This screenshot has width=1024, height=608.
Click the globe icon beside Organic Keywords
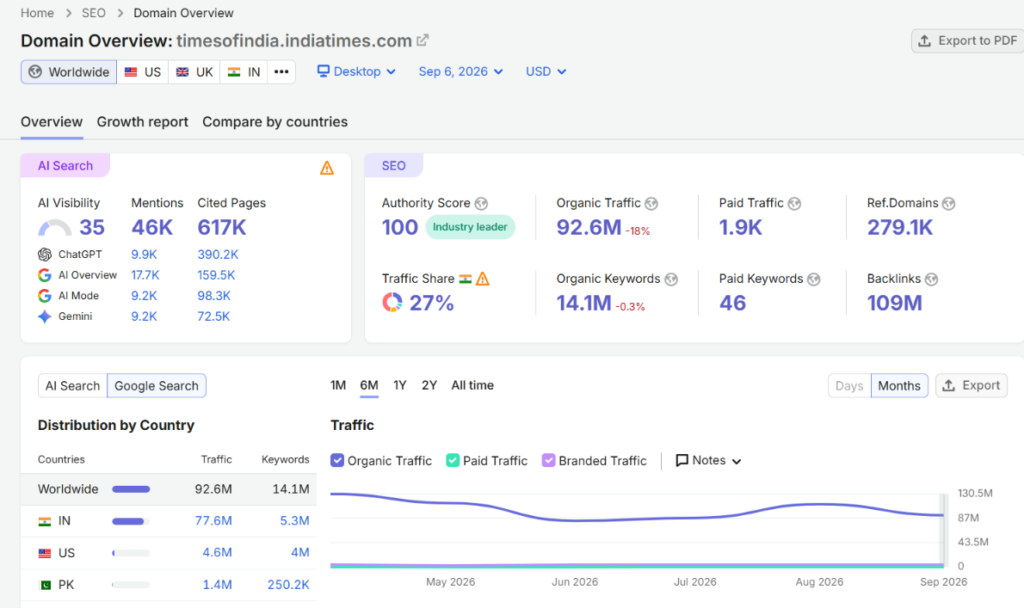[x=671, y=280]
